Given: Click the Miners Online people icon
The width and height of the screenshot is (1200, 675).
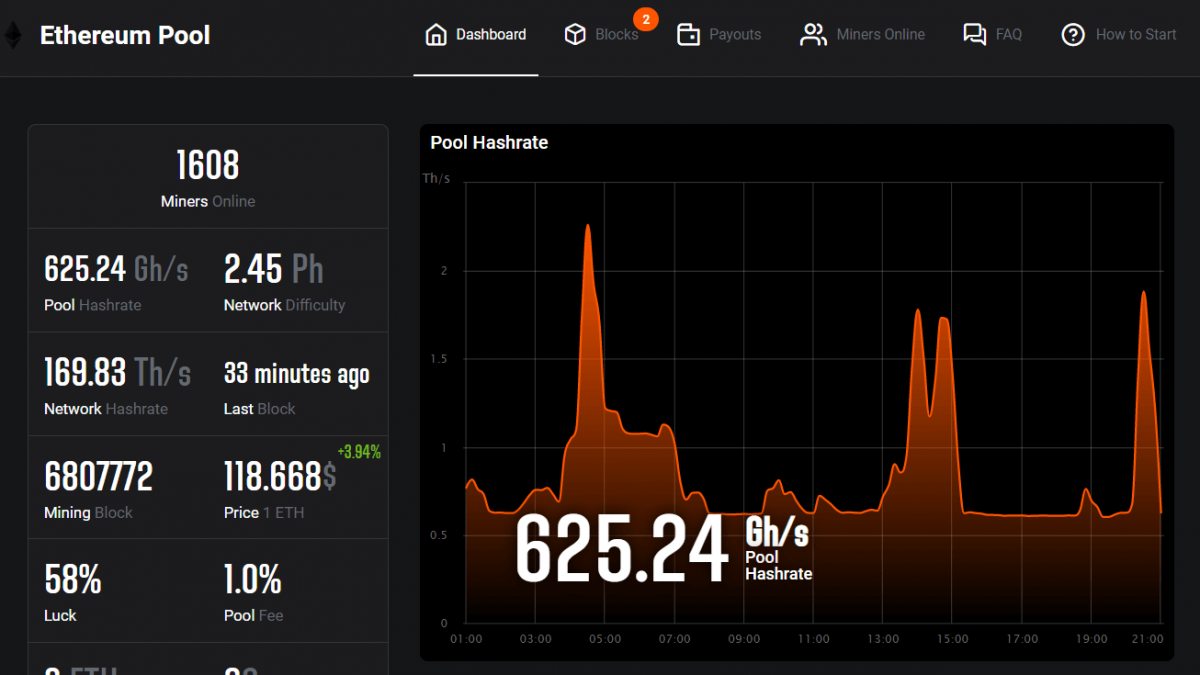Looking at the screenshot, I should click(813, 33).
